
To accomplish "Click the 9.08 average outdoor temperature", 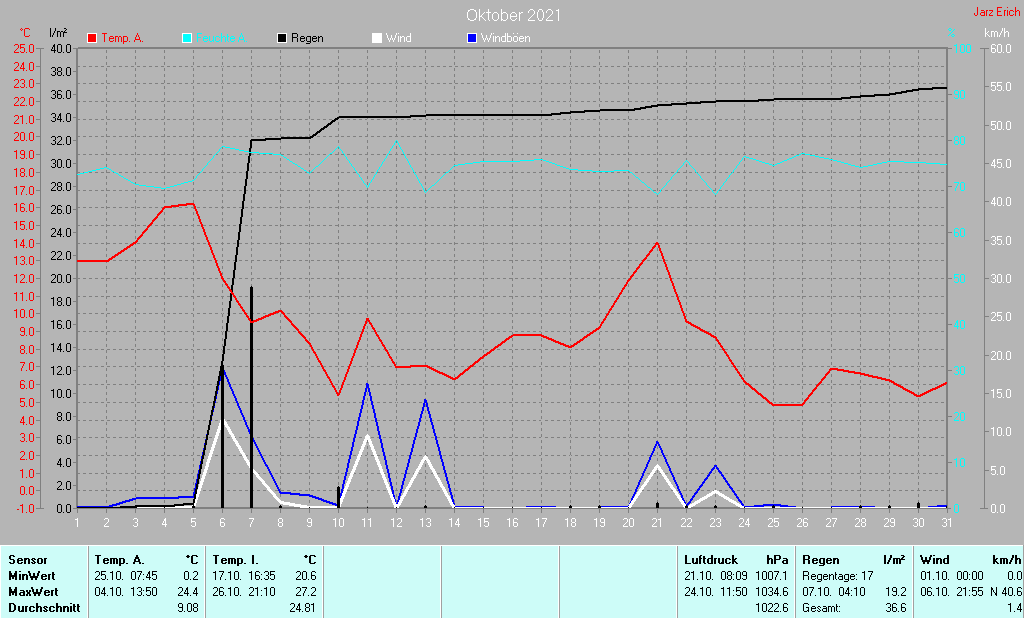I will point(188,608).
